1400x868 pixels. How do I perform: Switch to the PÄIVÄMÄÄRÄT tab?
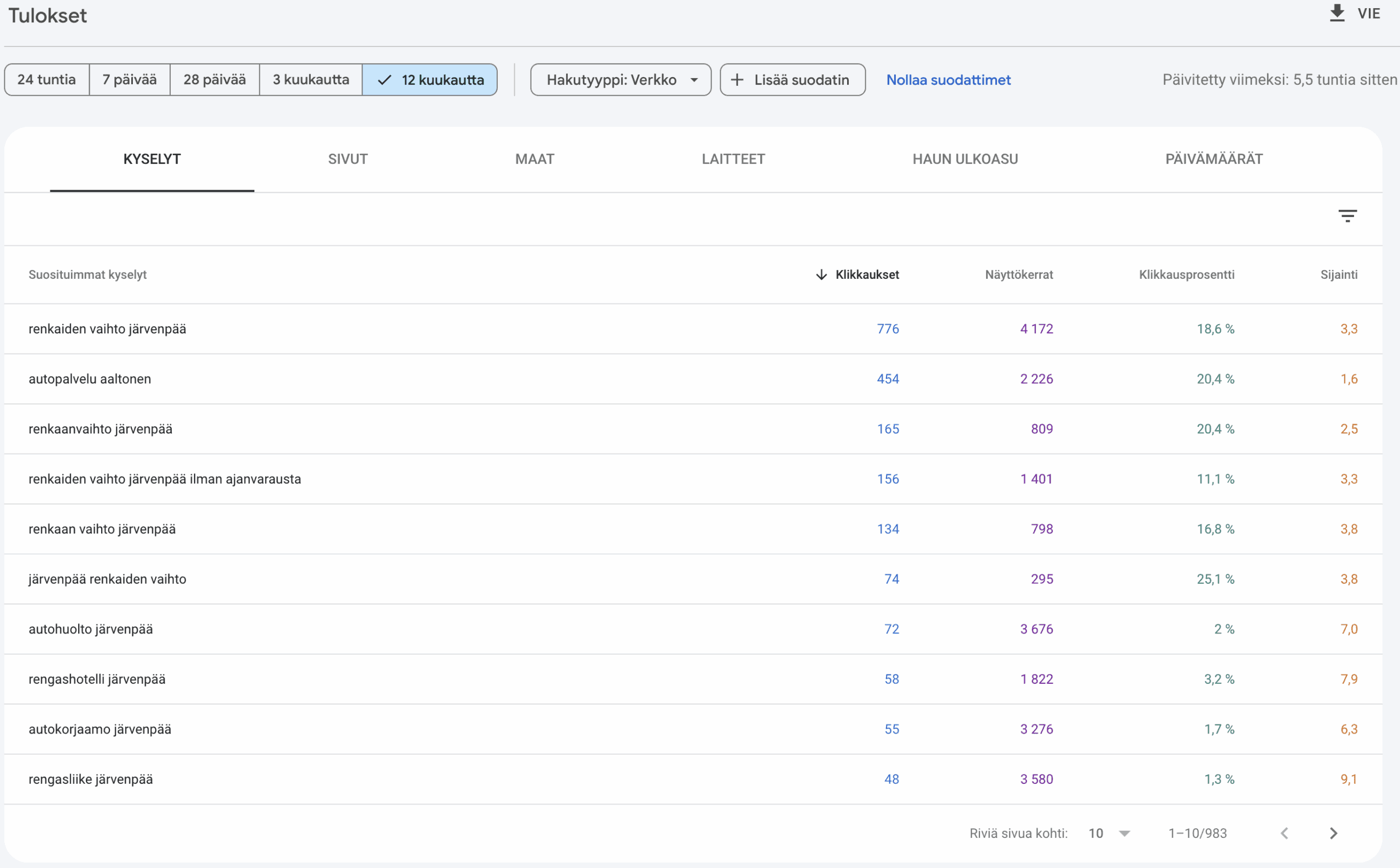click(x=1214, y=159)
